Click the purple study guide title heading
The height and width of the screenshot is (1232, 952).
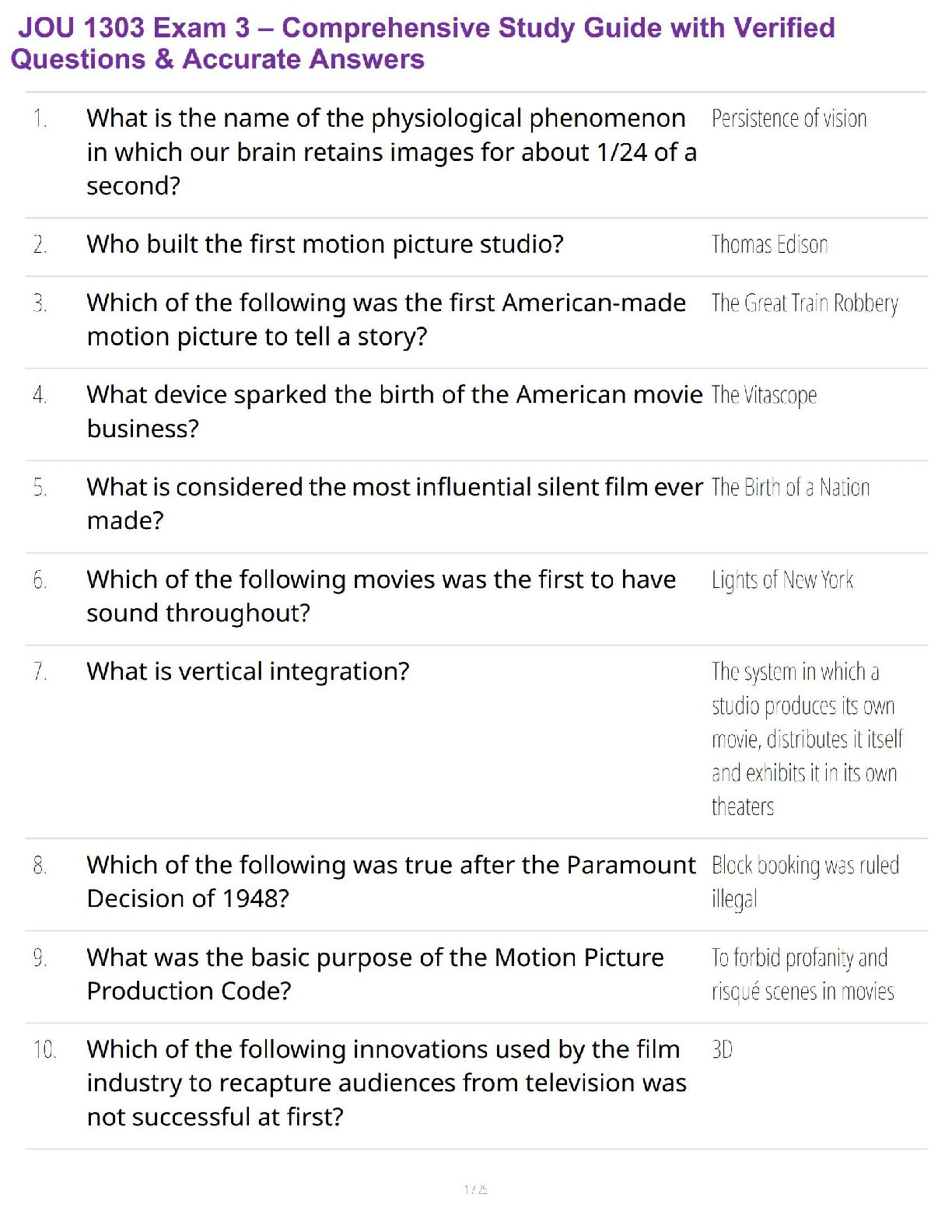[424, 44]
